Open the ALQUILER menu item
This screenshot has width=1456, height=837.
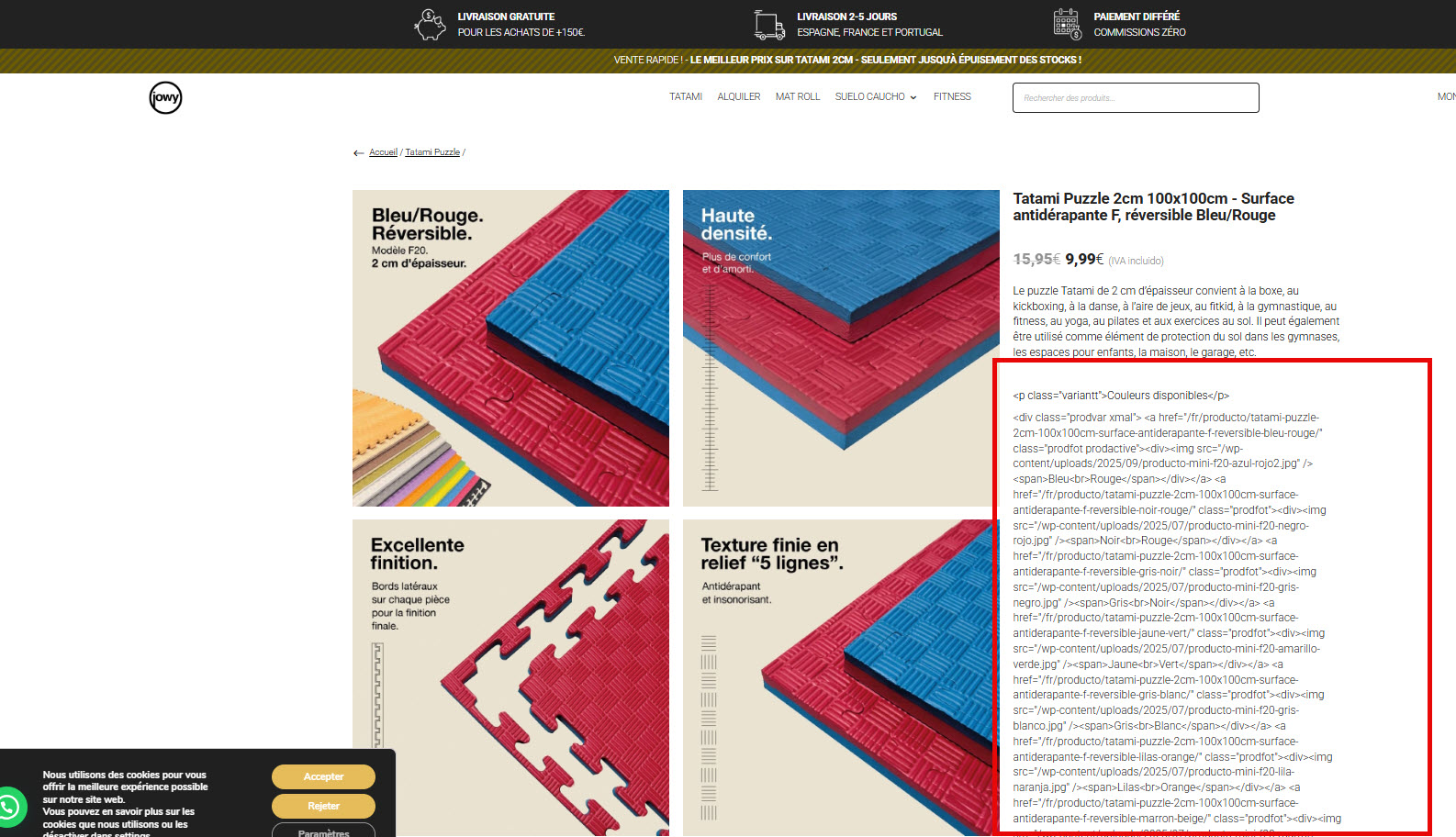click(x=739, y=96)
